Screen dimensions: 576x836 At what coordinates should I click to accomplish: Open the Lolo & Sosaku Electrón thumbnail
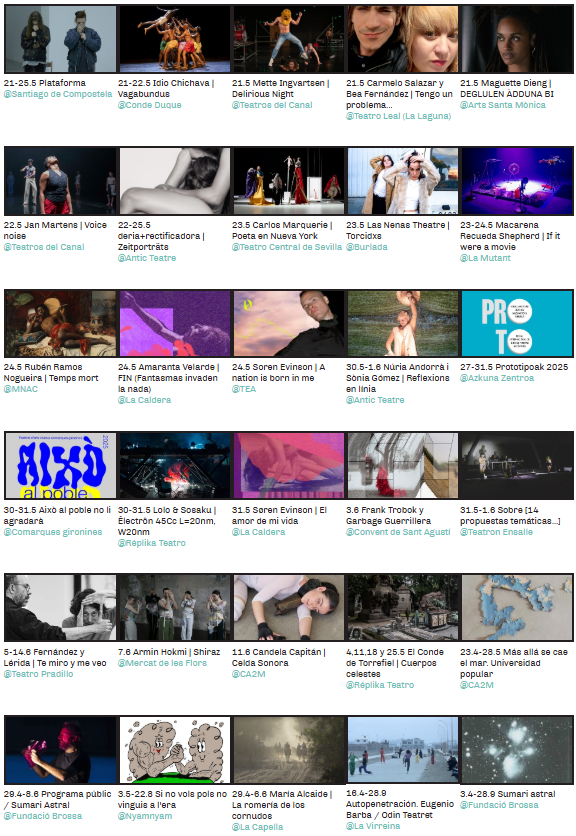[x=174, y=466]
